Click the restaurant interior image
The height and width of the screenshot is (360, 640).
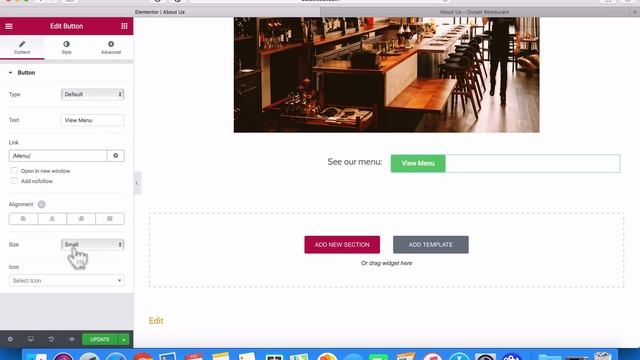point(387,75)
